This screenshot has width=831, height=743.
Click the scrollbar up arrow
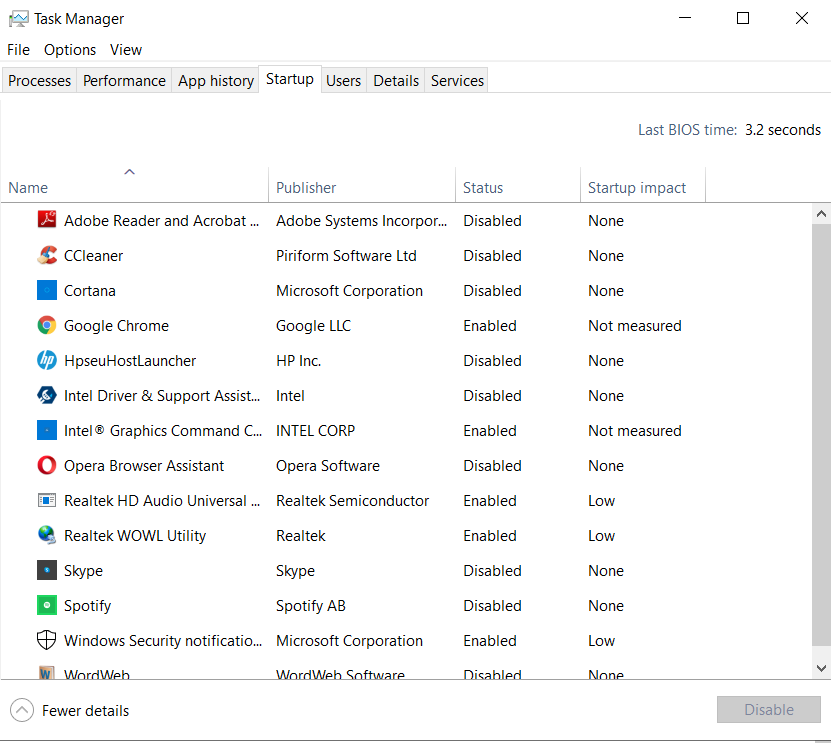(821, 214)
